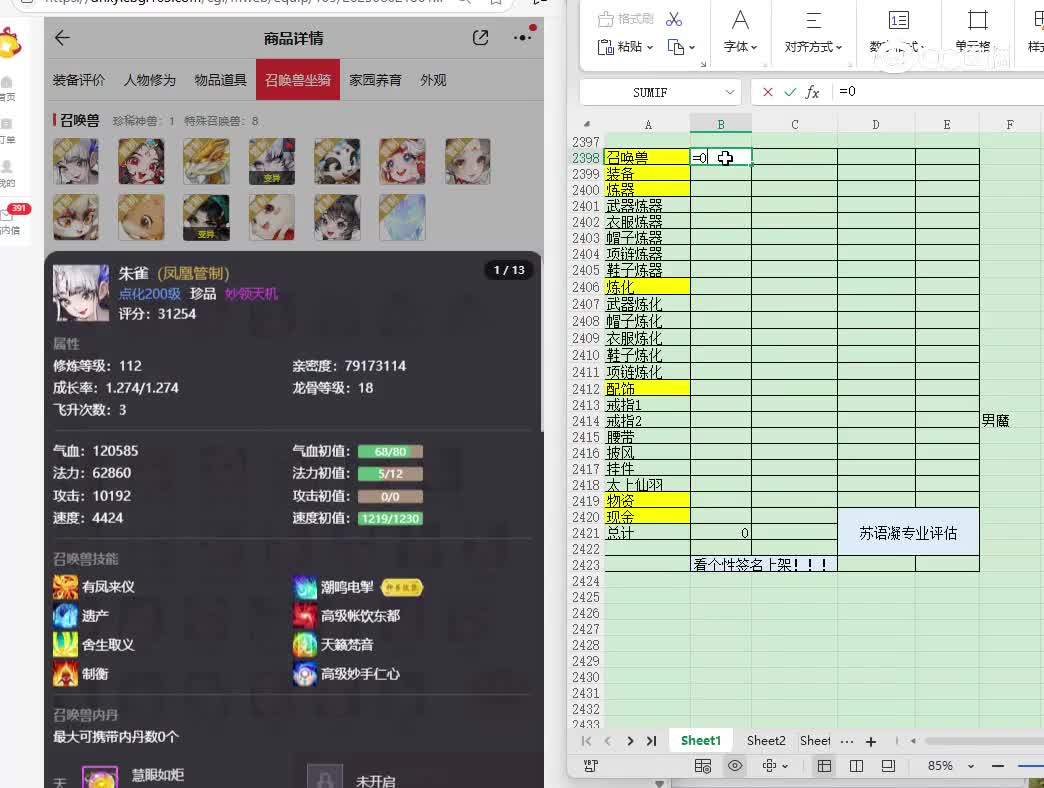Switch to 装备评价 tab
1044x788 pixels.
pyautogui.click(x=79, y=80)
